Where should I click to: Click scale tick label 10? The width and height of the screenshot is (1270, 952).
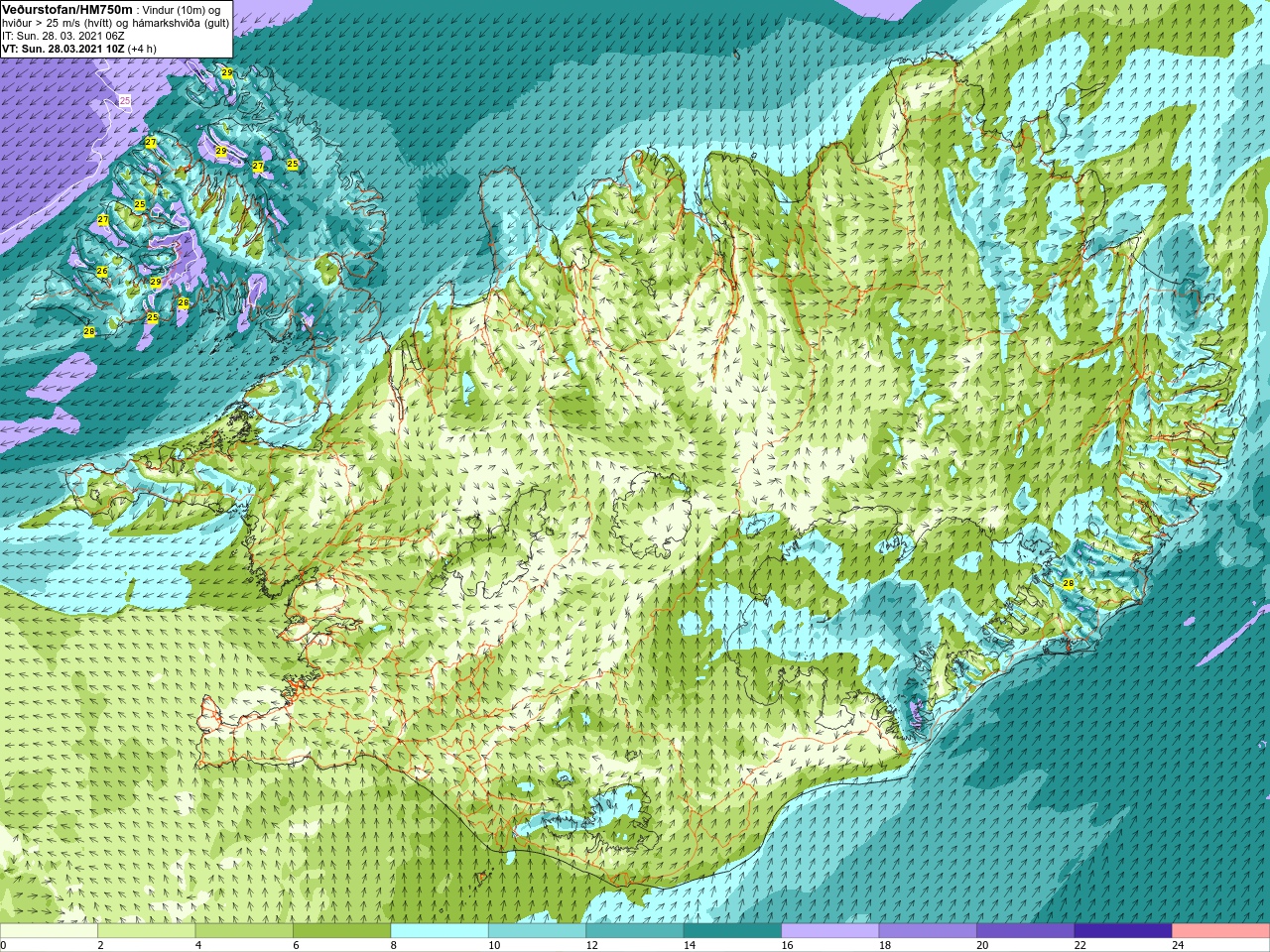494,945
